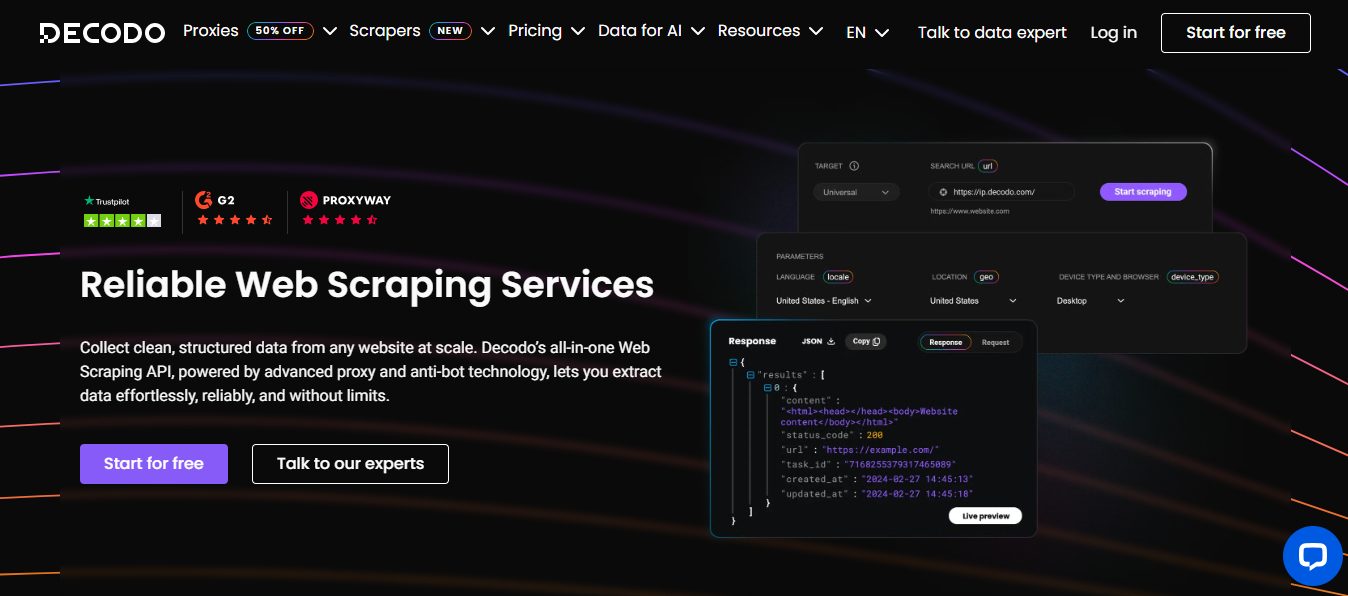Open the Desktop device type dropdown
Screen dimensions: 1348x596
tap(1090, 300)
